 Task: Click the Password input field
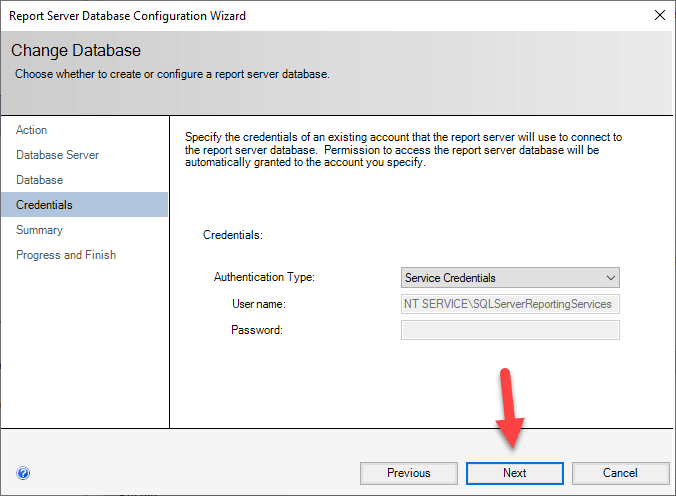point(510,330)
